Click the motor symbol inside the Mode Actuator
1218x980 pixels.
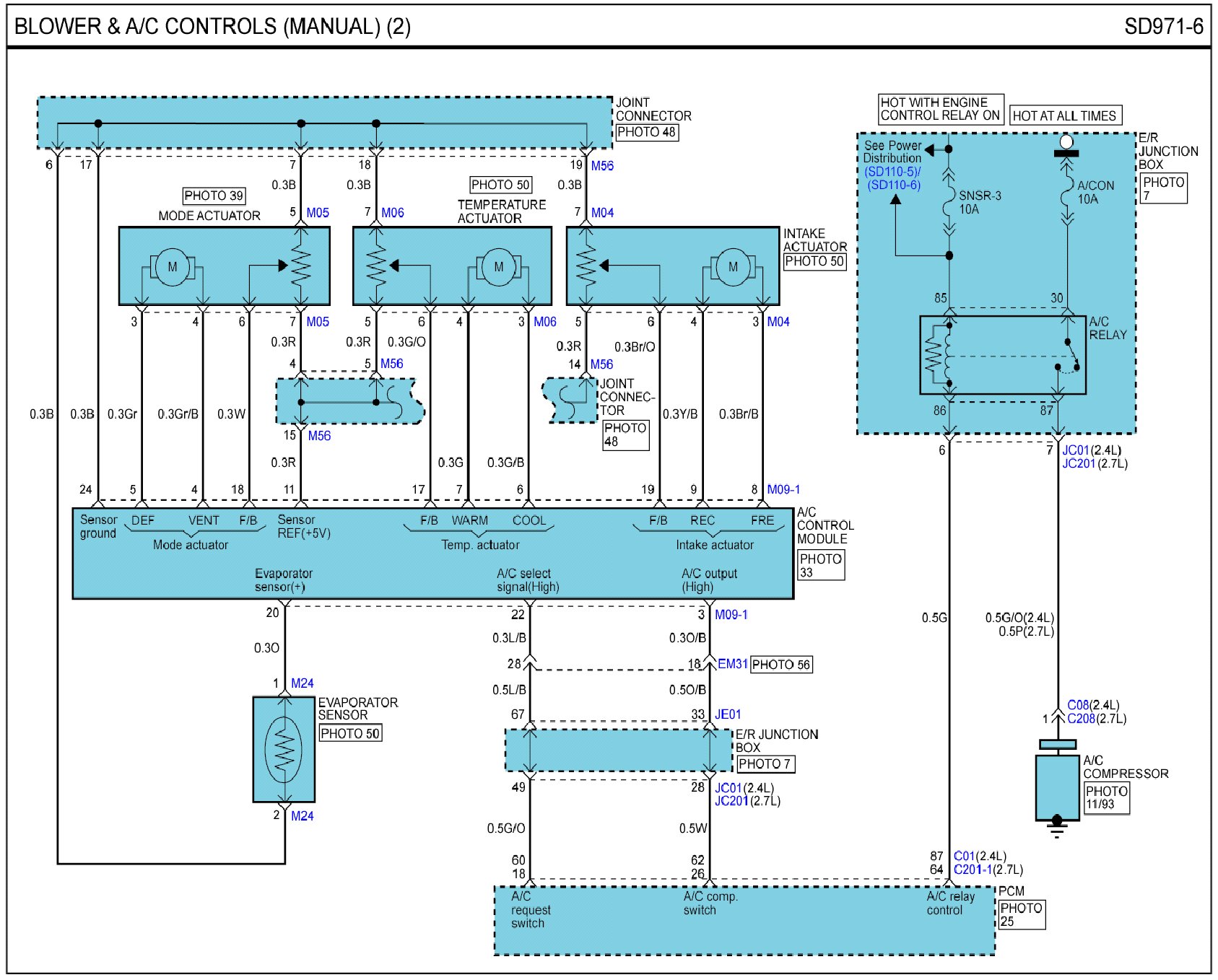[172, 267]
